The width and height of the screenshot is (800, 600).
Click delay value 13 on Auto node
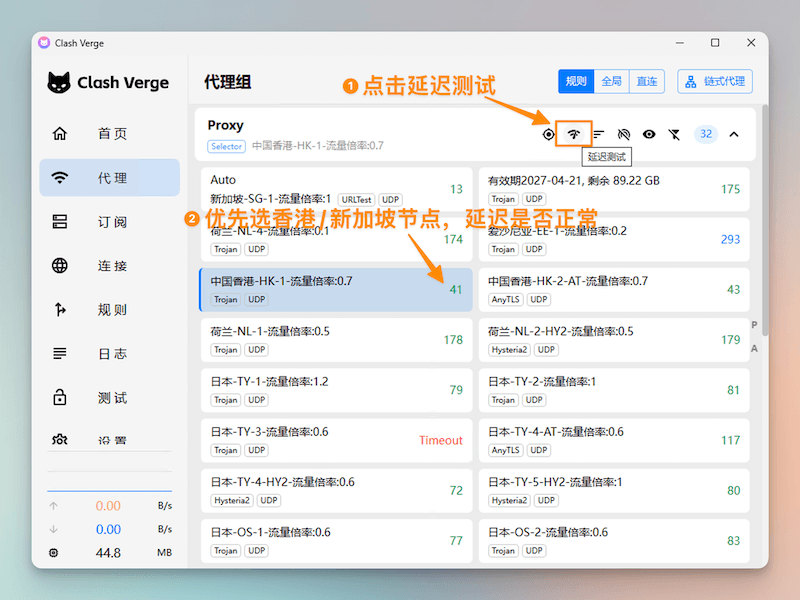pos(456,189)
